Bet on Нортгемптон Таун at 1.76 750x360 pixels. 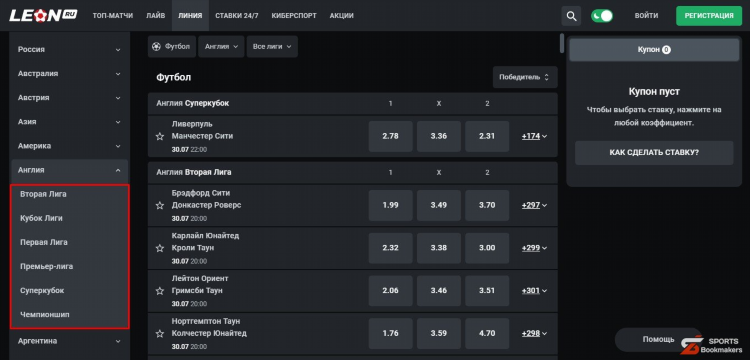click(390, 333)
